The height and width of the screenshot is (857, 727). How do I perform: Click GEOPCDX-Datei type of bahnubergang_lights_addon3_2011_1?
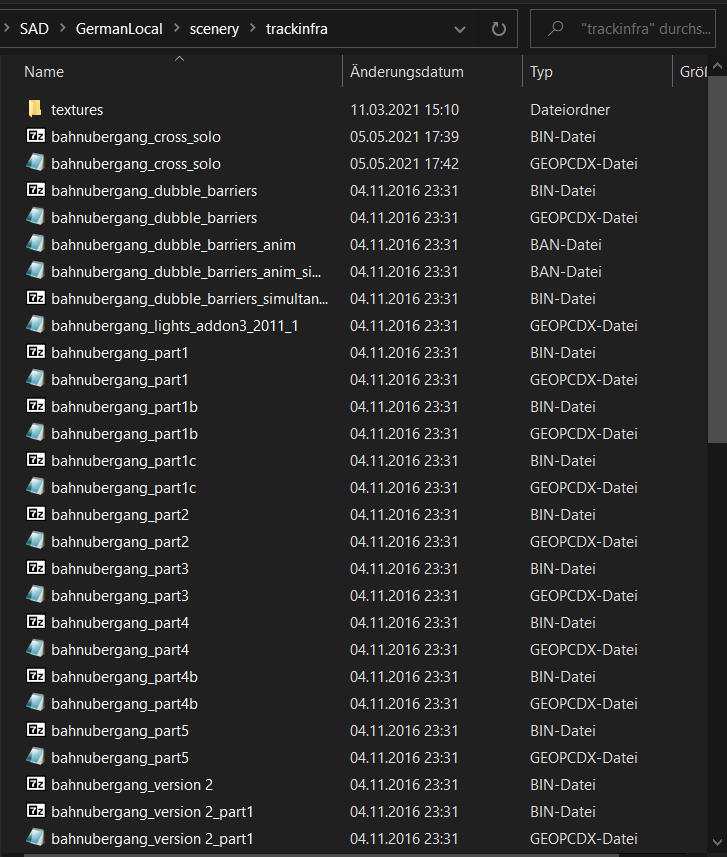pyautogui.click(x=583, y=325)
